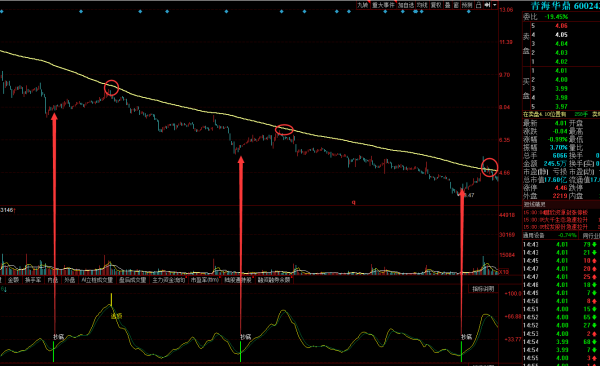Select buy level 3 price 3.99
Screen dimensions: 600x366
click(561, 89)
